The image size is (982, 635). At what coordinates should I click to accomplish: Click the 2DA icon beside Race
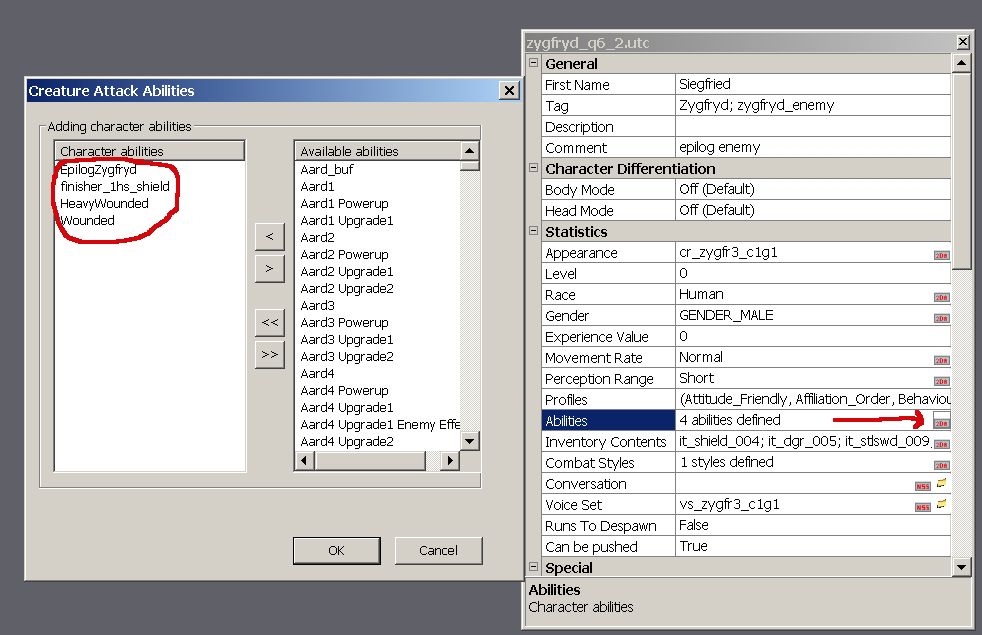(x=941, y=296)
